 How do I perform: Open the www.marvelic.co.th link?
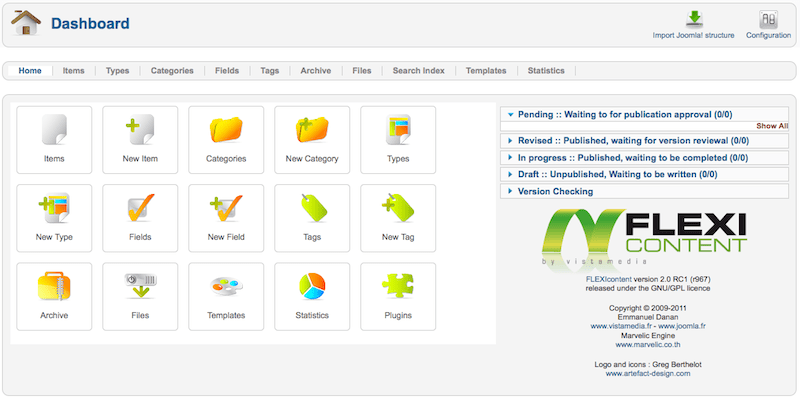(x=648, y=344)
